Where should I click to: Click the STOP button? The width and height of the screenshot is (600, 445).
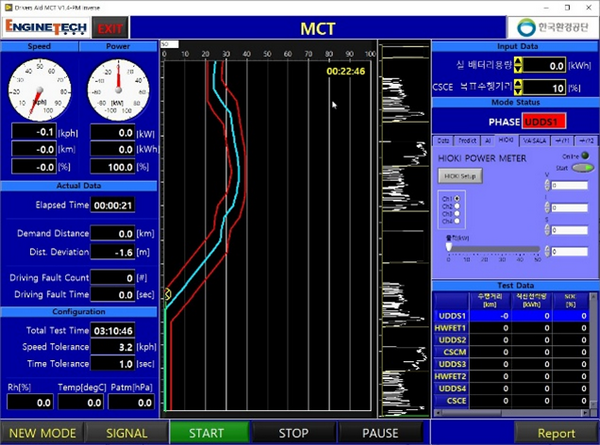pos(293,433)
